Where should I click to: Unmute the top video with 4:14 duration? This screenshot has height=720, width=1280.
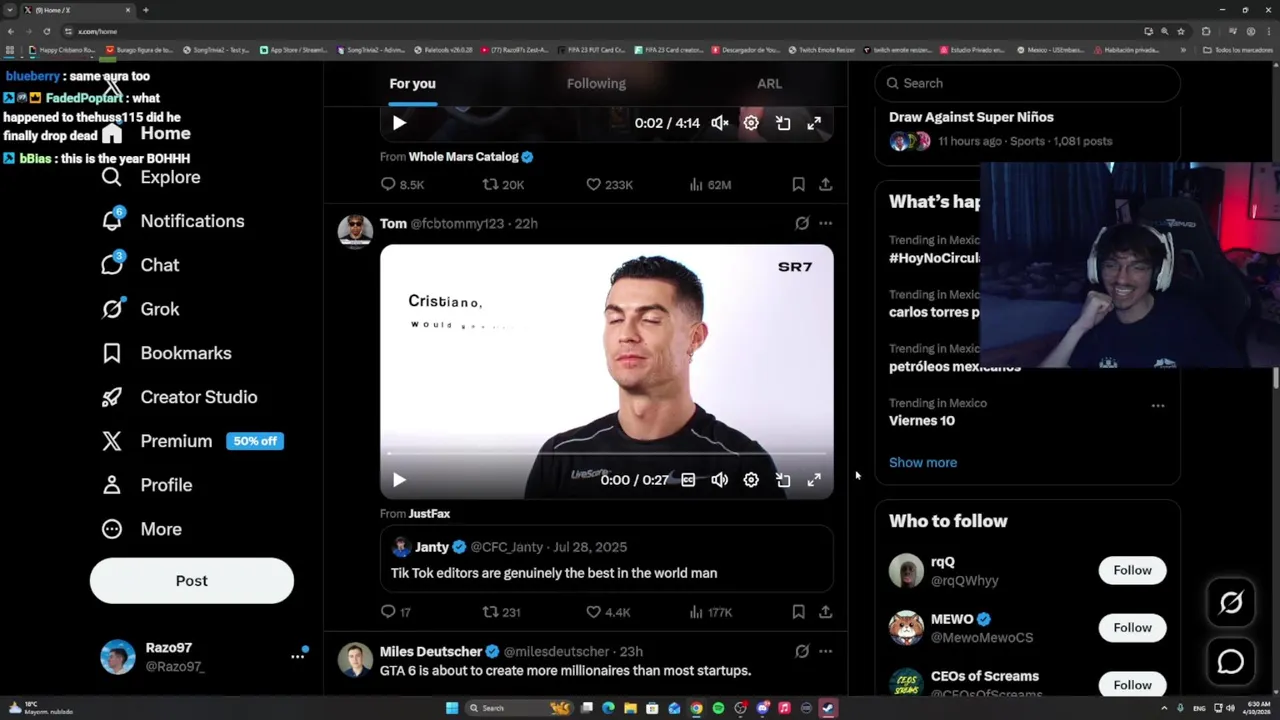coord(719,123)
